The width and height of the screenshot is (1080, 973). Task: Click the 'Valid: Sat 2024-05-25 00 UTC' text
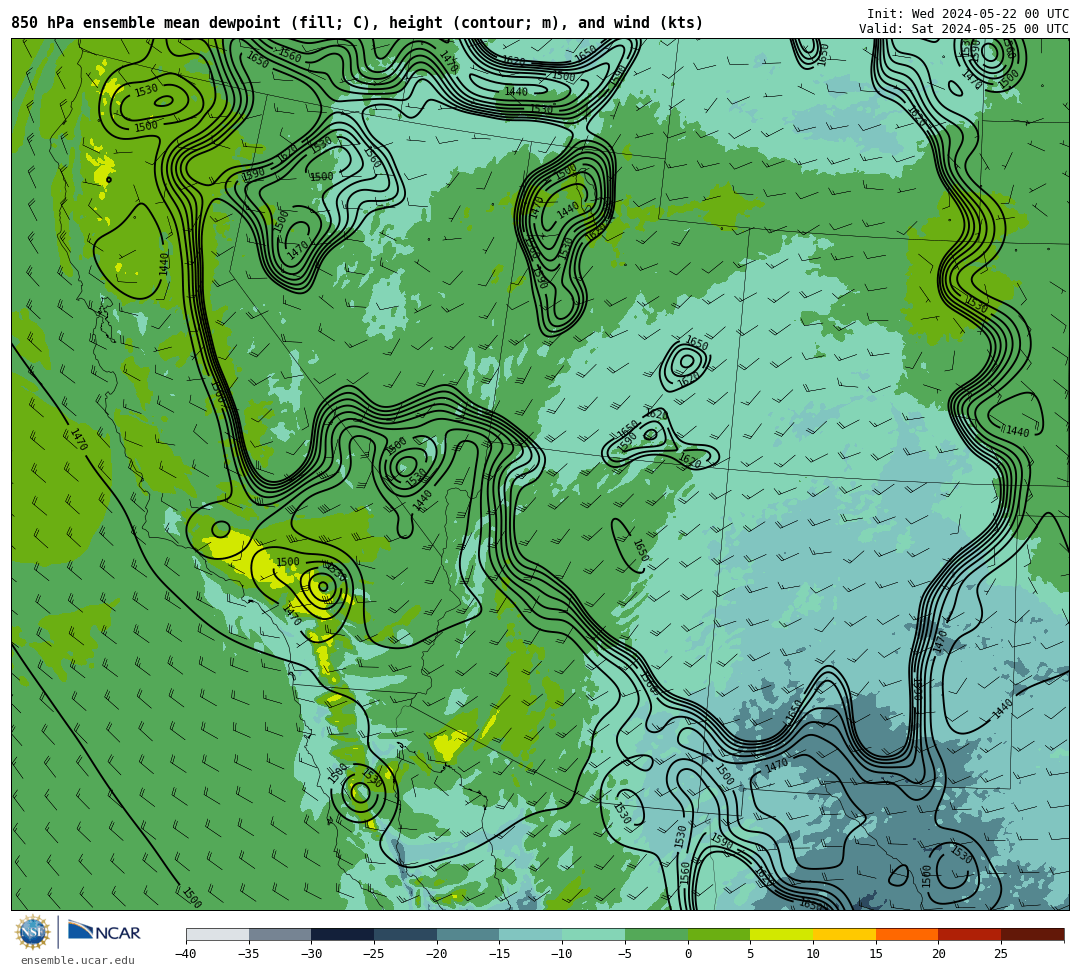(x=964, y=29)
